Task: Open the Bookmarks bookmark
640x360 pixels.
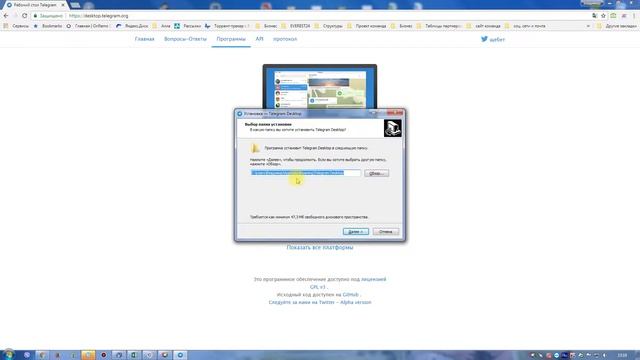Action: pos(48,26)
